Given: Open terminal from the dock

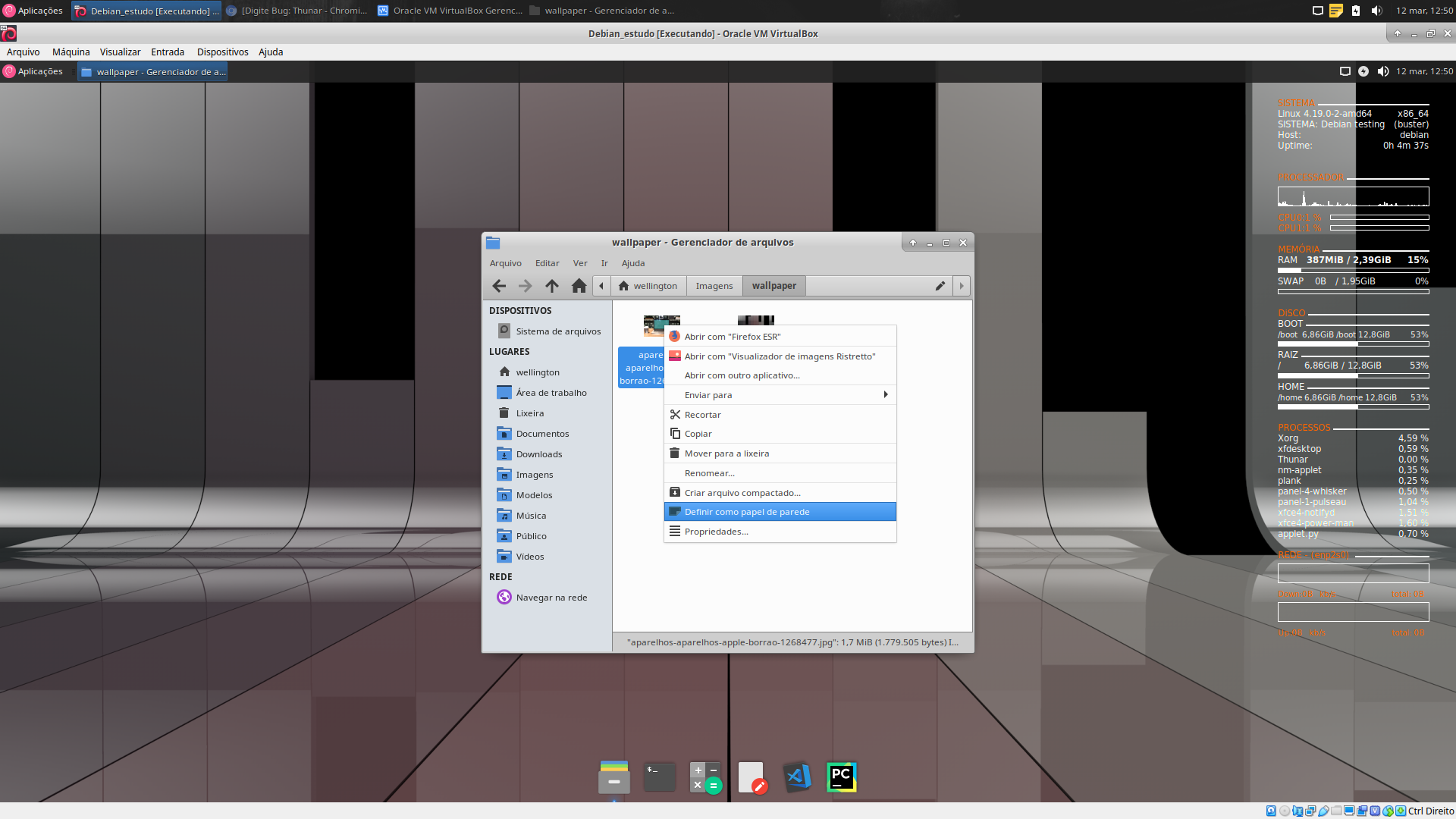Looking at the screenshot, I should (x=659, y=777).
